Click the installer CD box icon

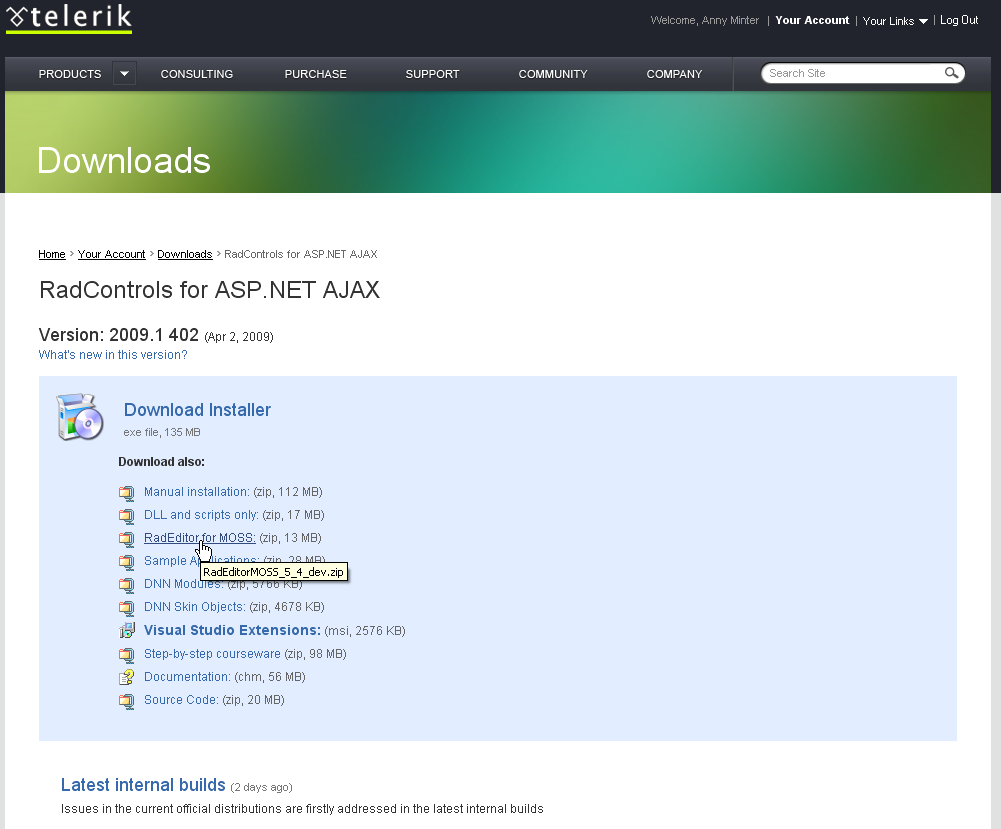80,417
